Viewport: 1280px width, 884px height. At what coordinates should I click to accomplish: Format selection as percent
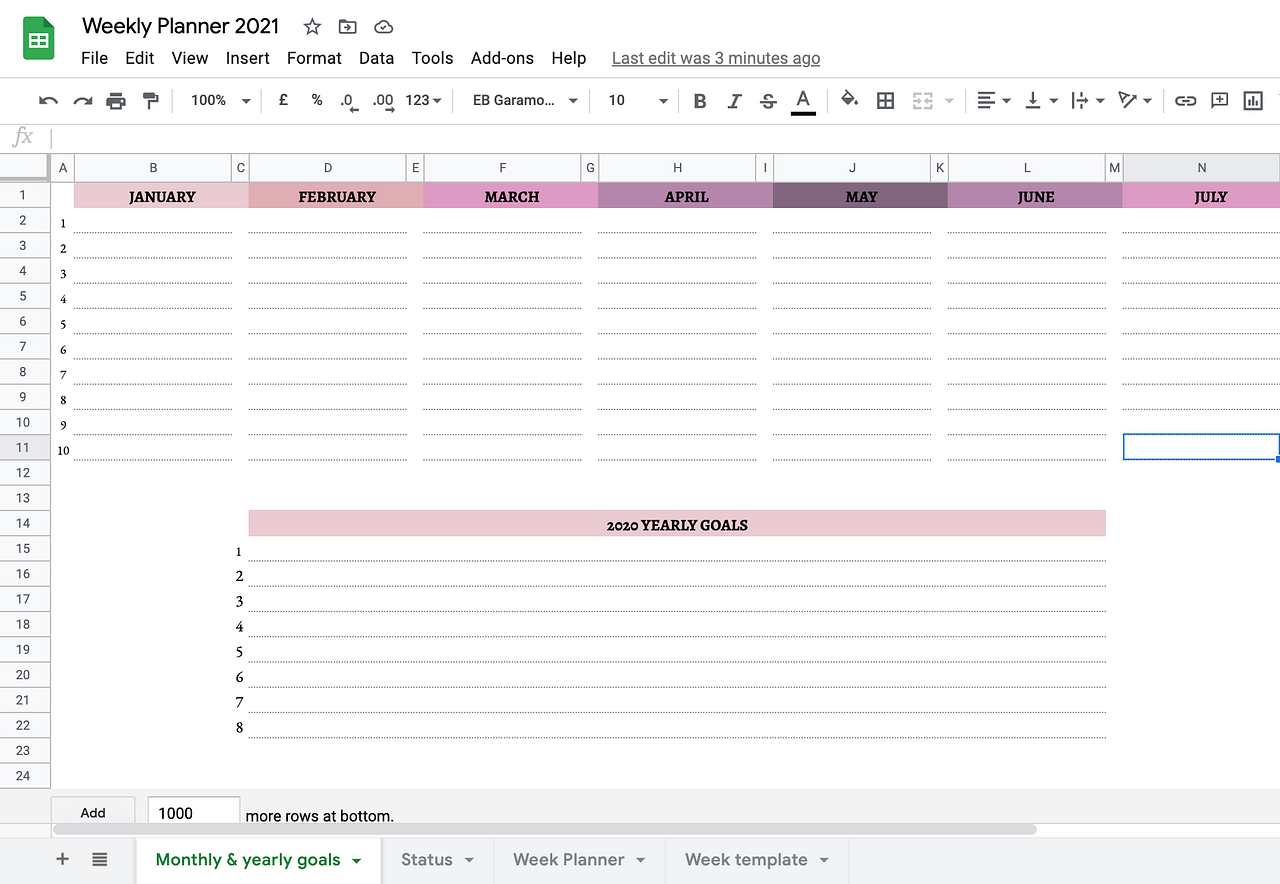coord(316,100)
